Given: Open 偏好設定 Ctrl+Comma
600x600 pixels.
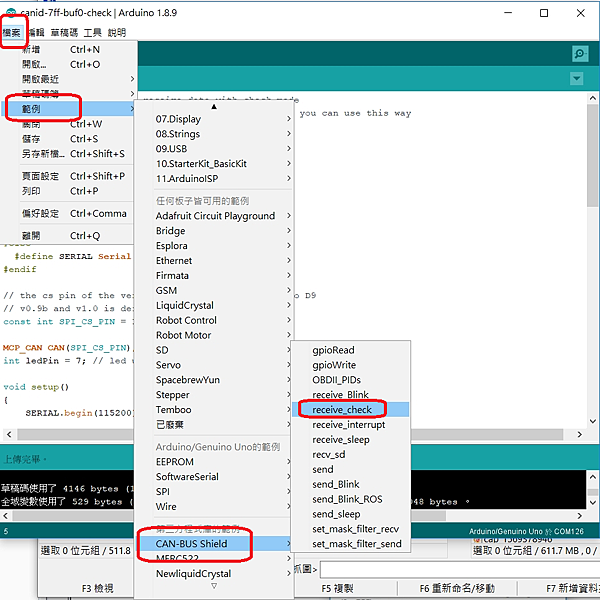Looking at the screenshot, I should tap(69, 214).
